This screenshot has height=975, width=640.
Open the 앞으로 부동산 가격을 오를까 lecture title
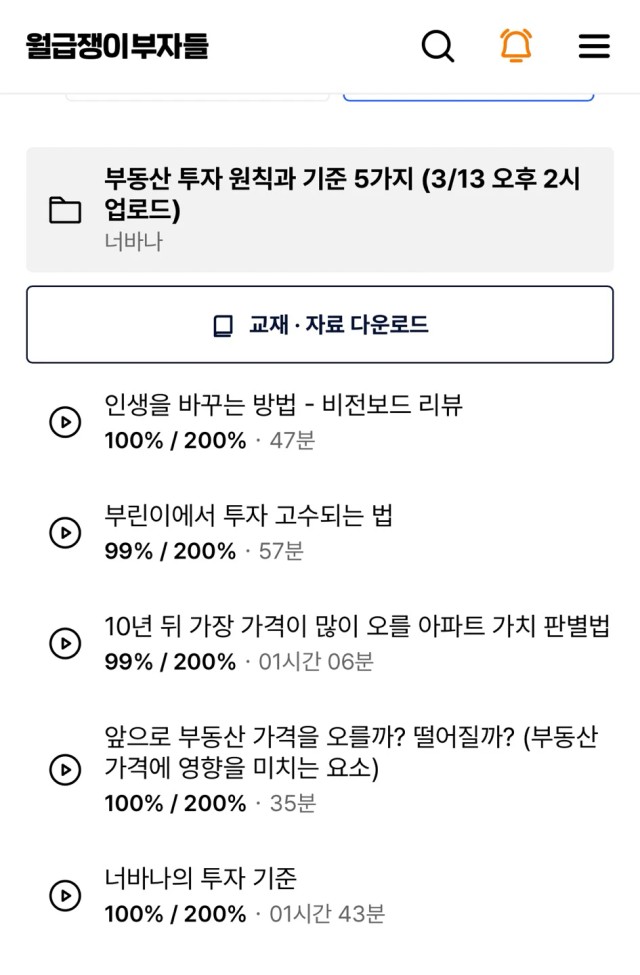(351, 752)
